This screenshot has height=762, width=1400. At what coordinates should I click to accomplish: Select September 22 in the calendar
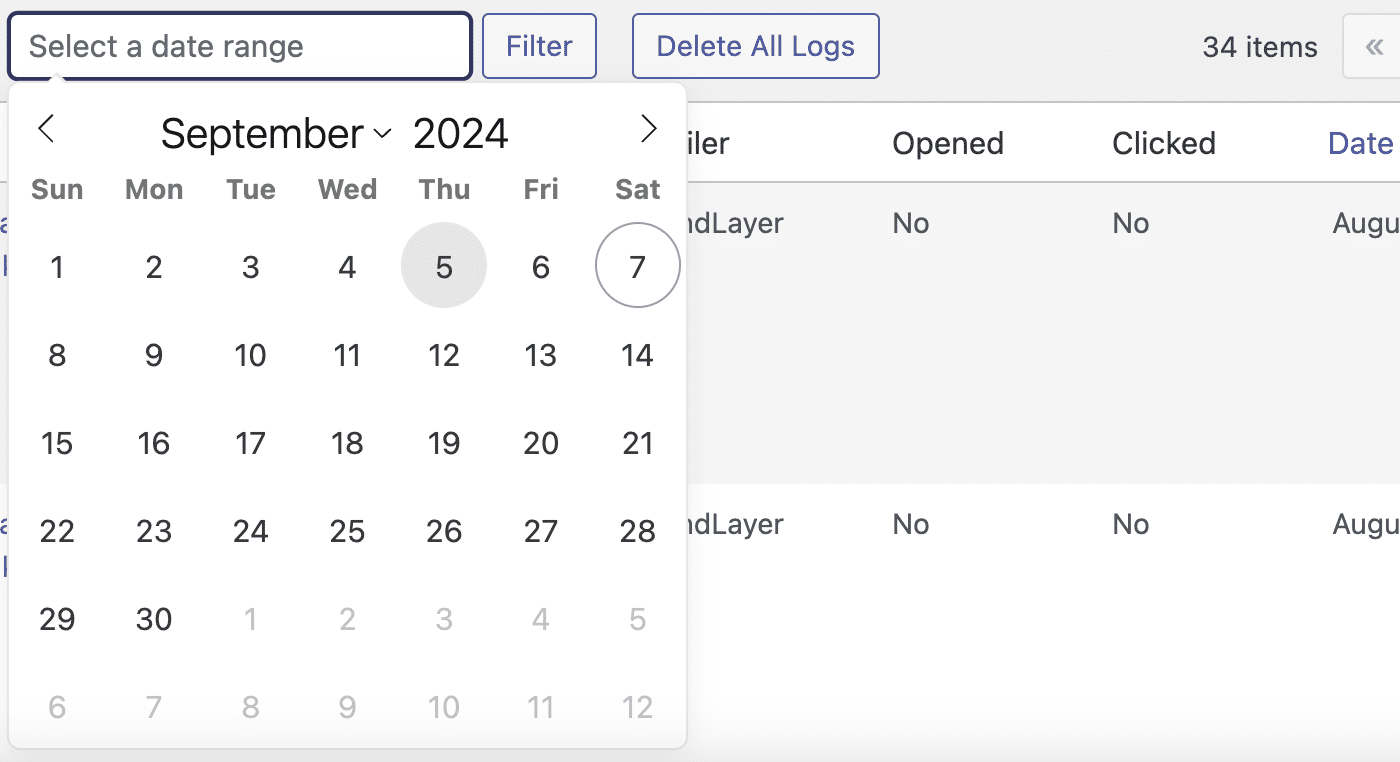click(x=57, y=531)
